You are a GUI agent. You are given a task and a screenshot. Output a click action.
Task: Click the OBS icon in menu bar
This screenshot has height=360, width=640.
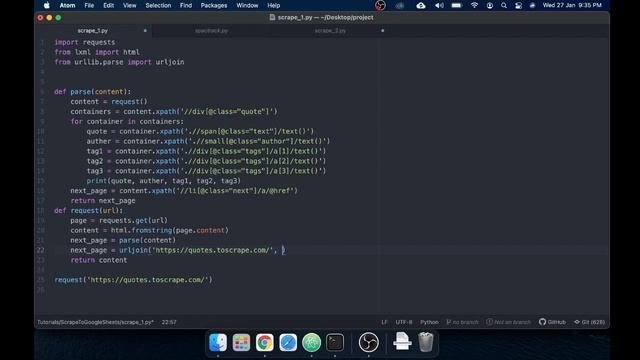[x=380, y=5]
